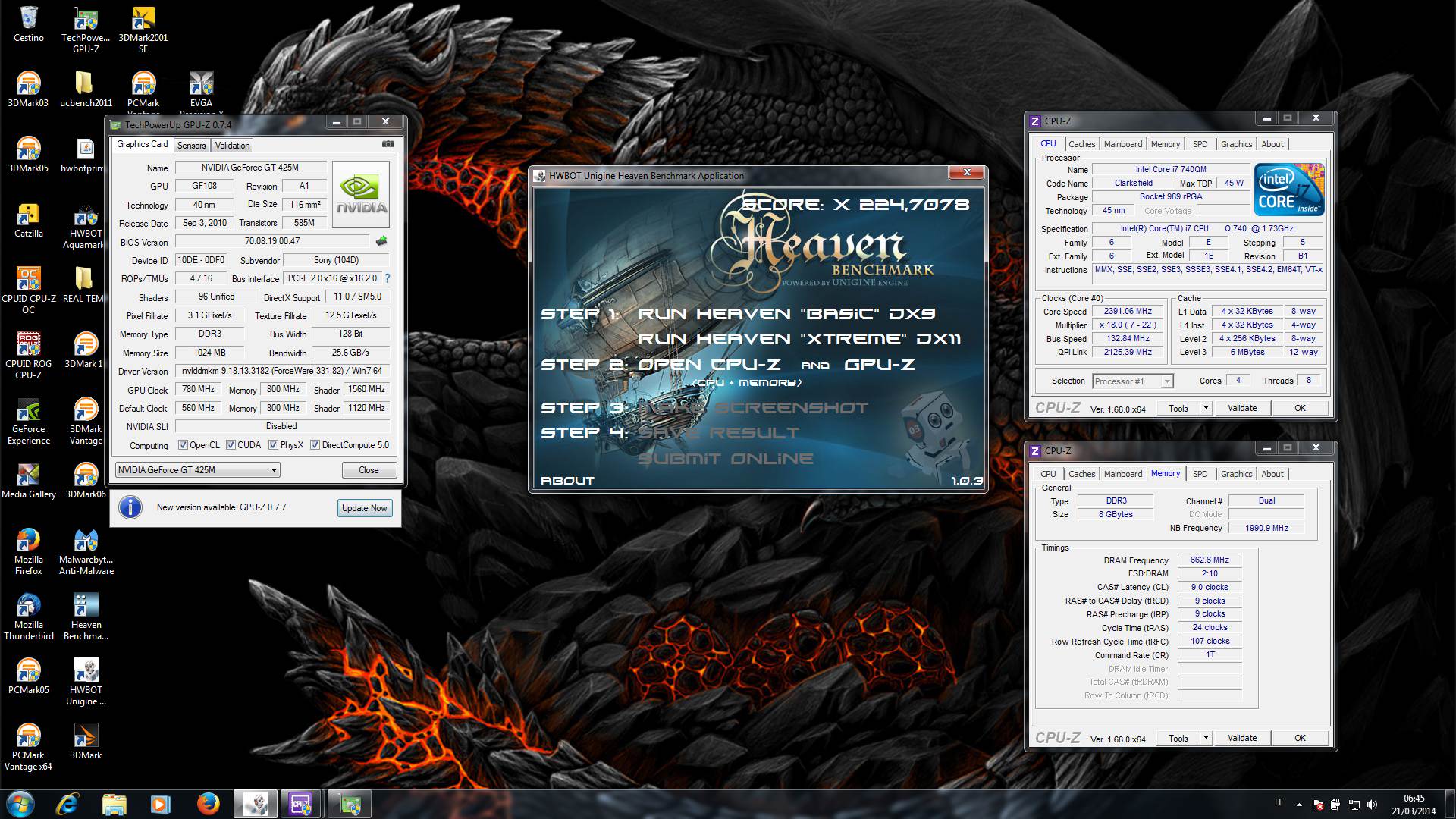Image resolution: width=1456 pixels, height=819 pixels.
Task: Open Mainboard tab in upper CPU-Z window
Action: [x=1122, y=144]
